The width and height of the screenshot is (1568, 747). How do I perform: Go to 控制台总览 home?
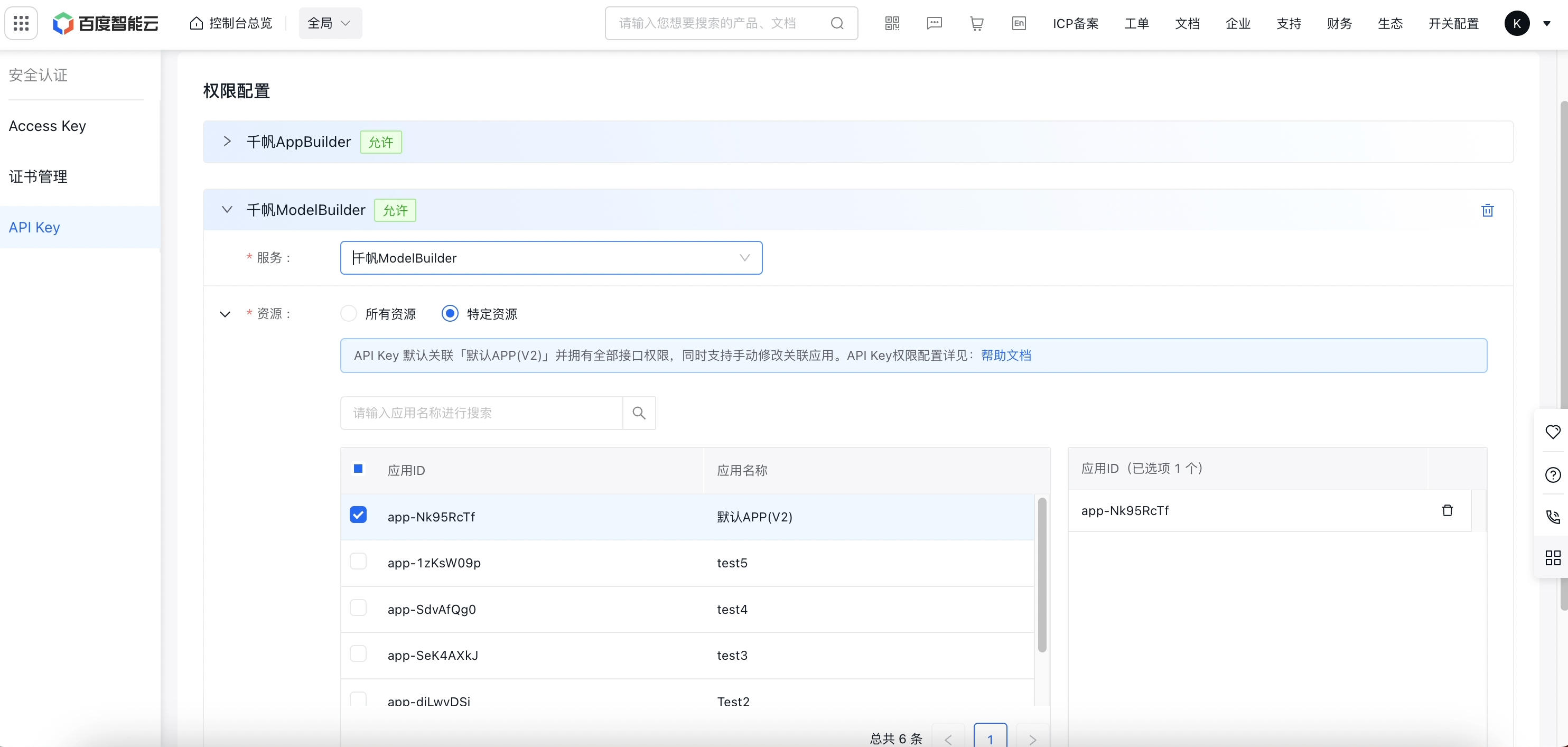(231, 23)
